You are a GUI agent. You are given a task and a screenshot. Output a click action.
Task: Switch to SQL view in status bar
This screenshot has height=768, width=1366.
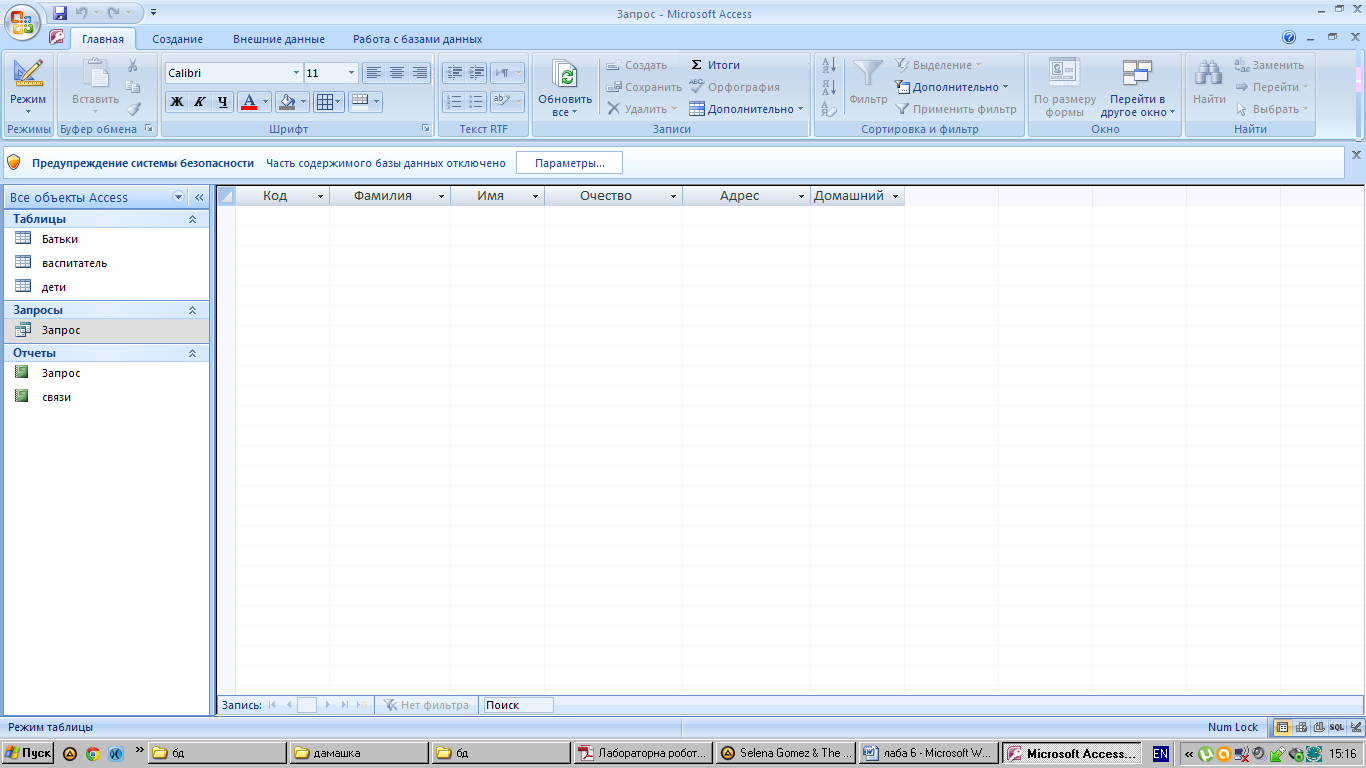pyautogui.click(x=1336, y=727)
